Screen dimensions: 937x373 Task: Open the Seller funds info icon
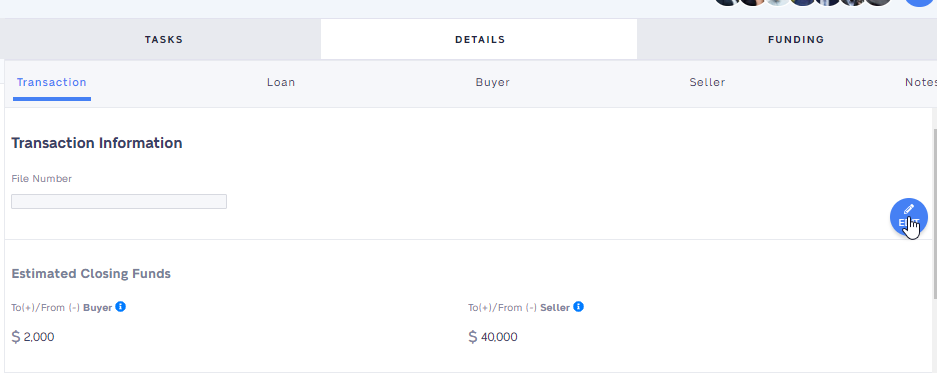point(578,307)
